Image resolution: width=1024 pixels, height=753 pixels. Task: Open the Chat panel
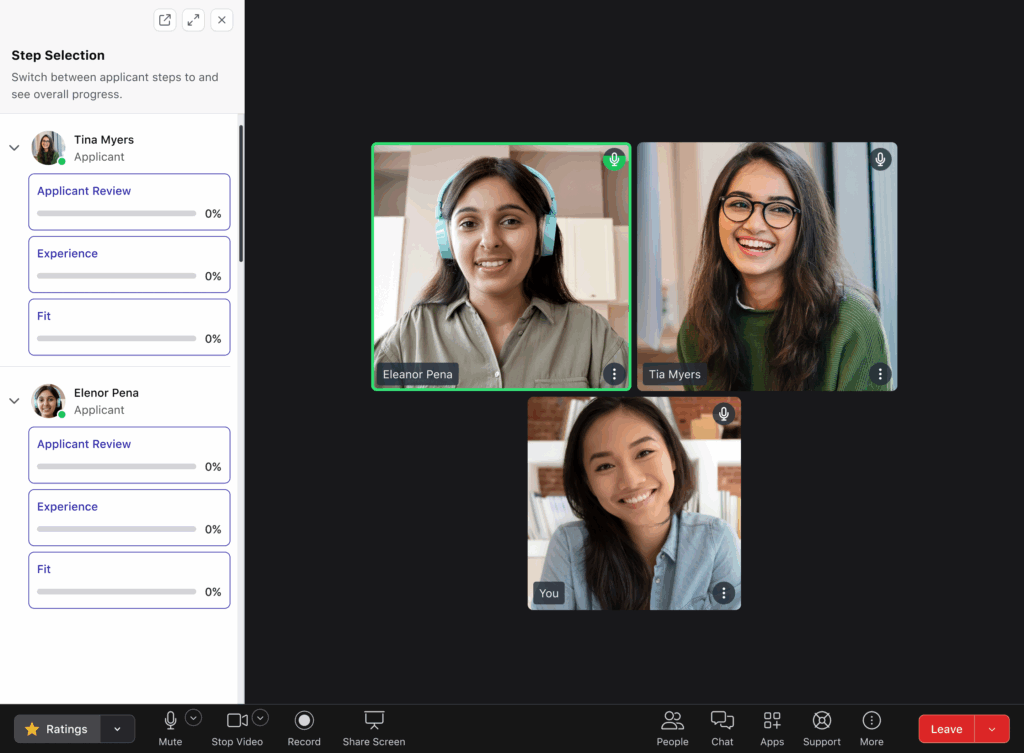click(722, 728)
